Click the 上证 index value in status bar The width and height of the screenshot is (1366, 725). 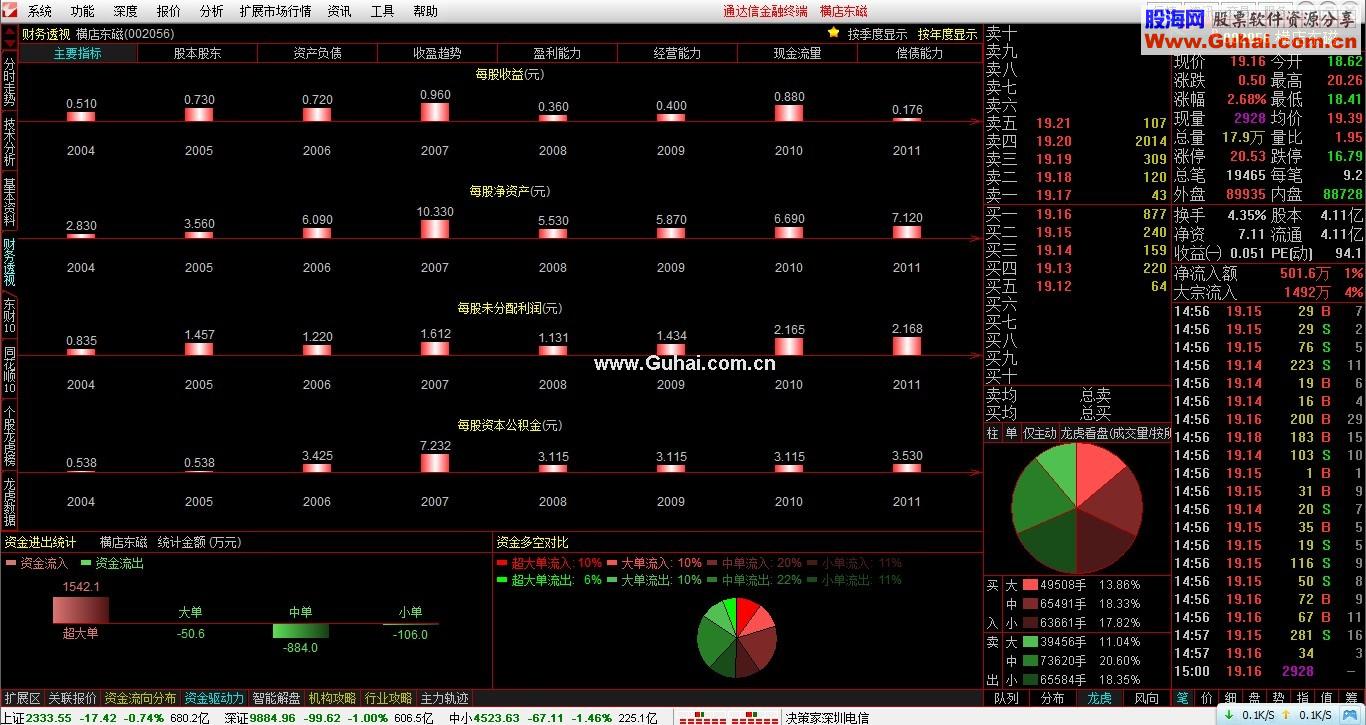point(48,717)
